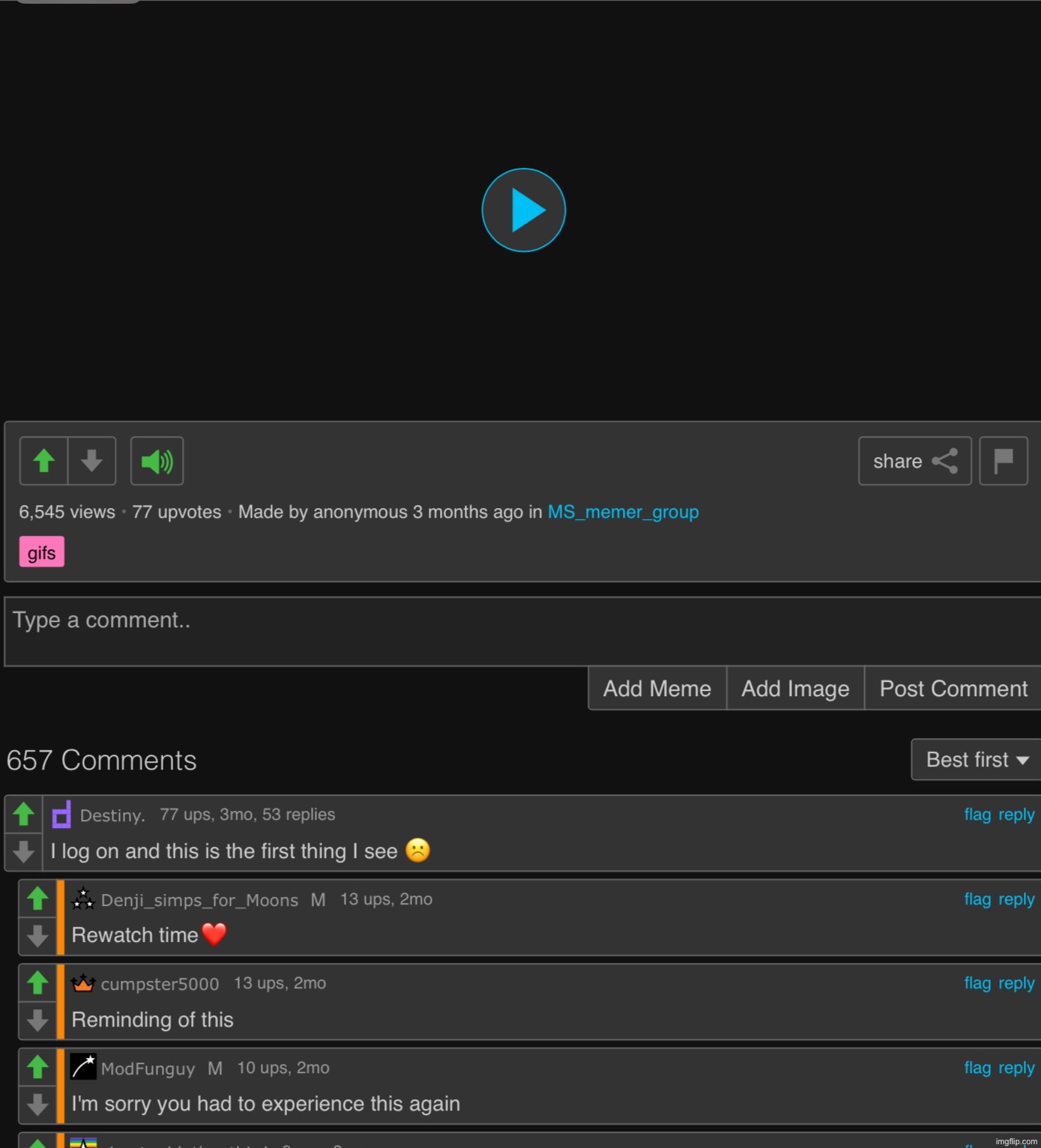The height and width of the screenshot is (1148, 1041).
Task: Open cumpster5000's user profile
Action: click(160, 984)
